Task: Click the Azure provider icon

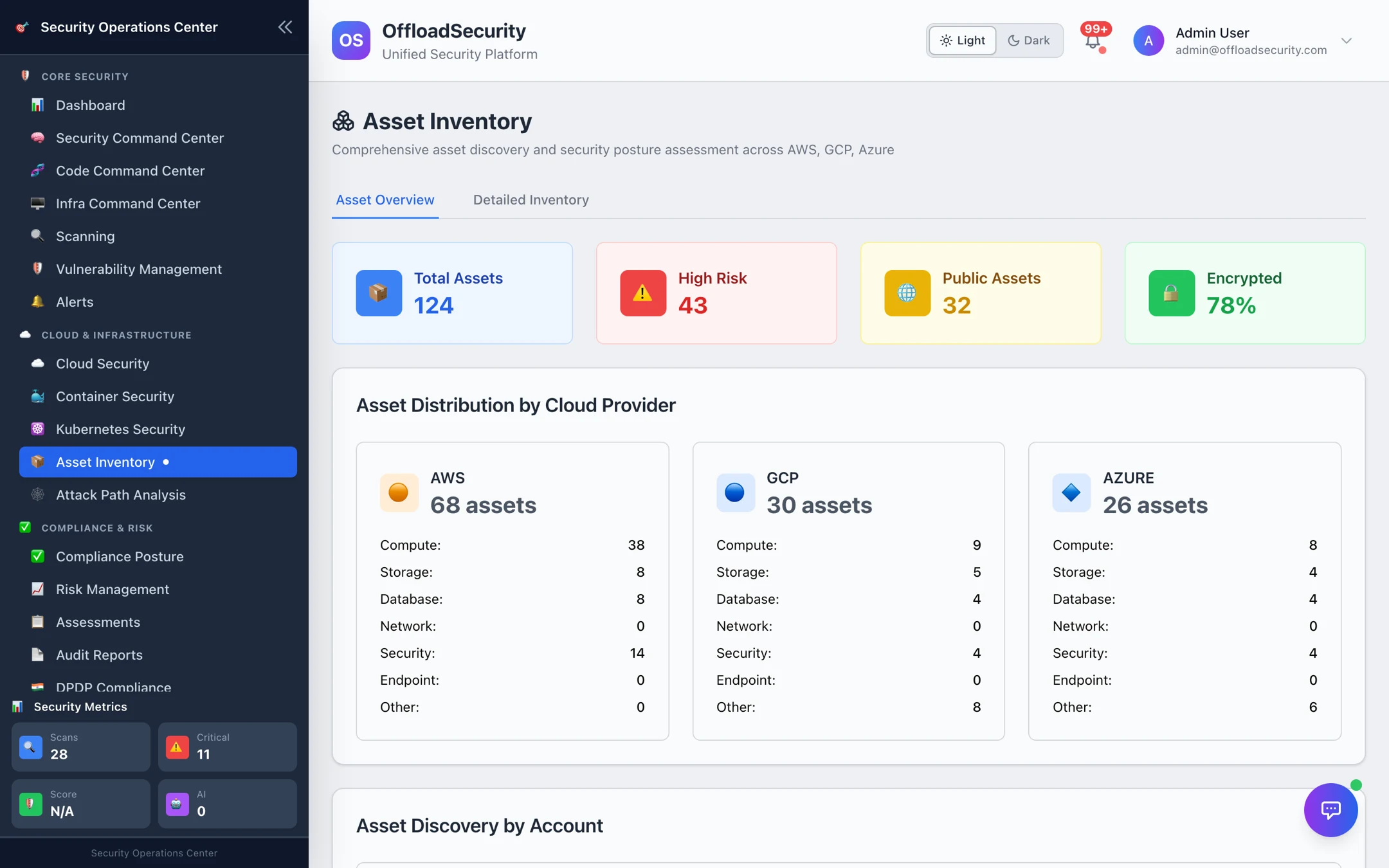Action: [1071, 493]
